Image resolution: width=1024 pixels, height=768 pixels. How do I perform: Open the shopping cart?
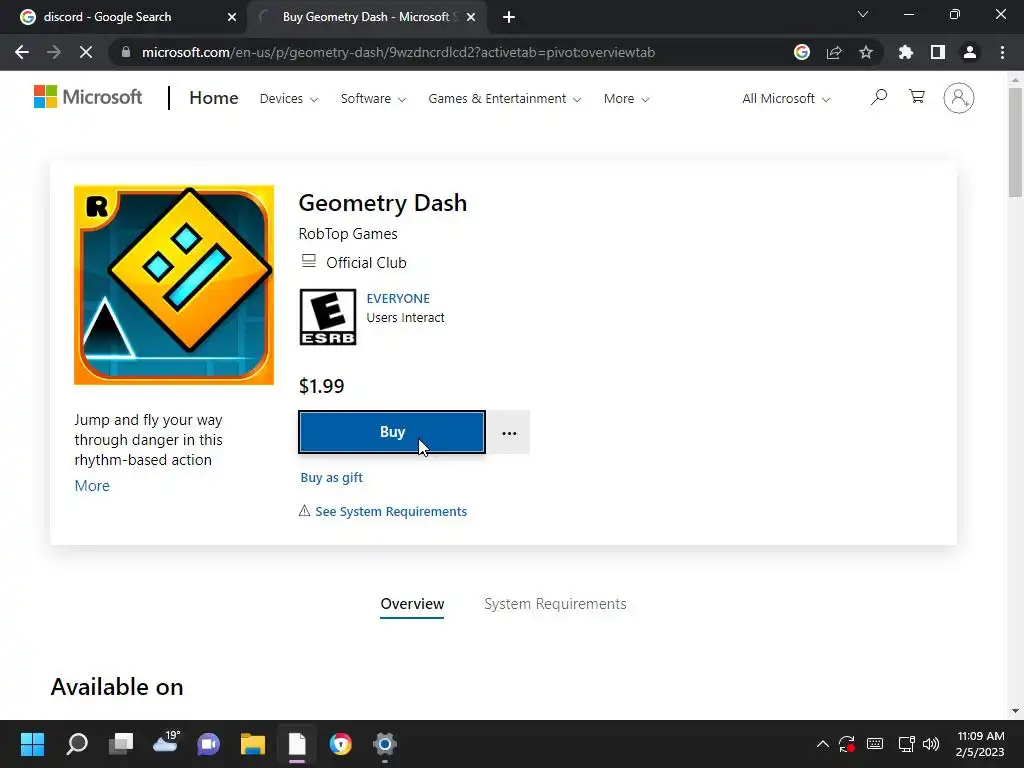click(x=917, y=97)
